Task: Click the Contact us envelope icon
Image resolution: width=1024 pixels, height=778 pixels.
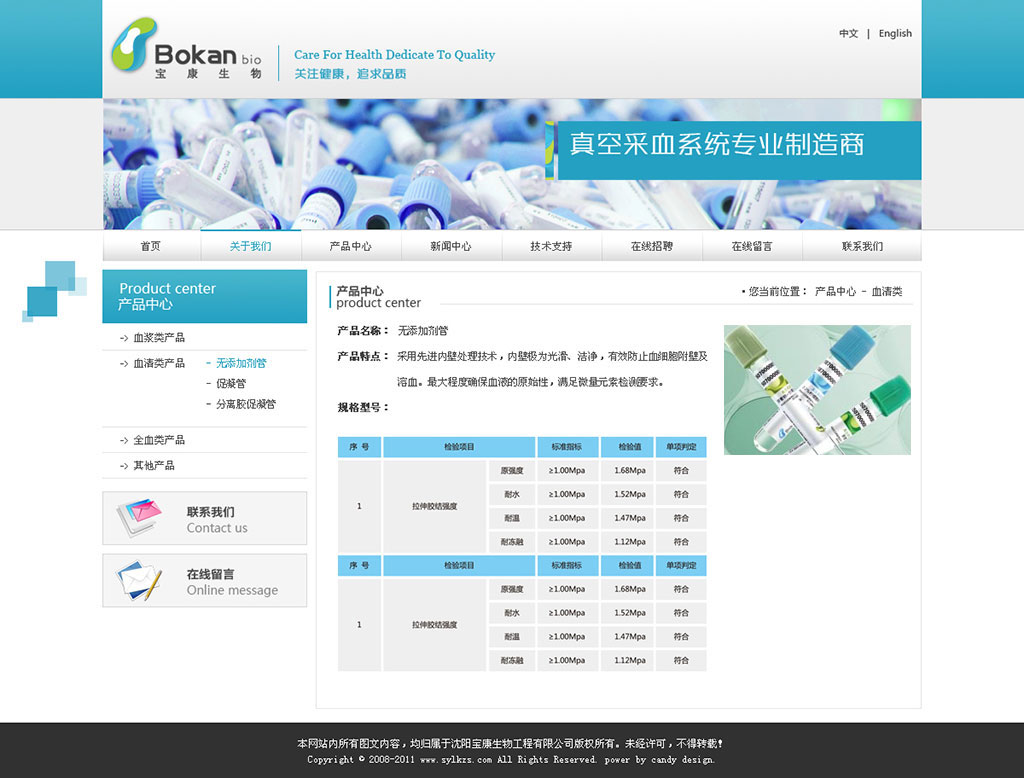Action: pyautogui.click(x=139, y=518)
